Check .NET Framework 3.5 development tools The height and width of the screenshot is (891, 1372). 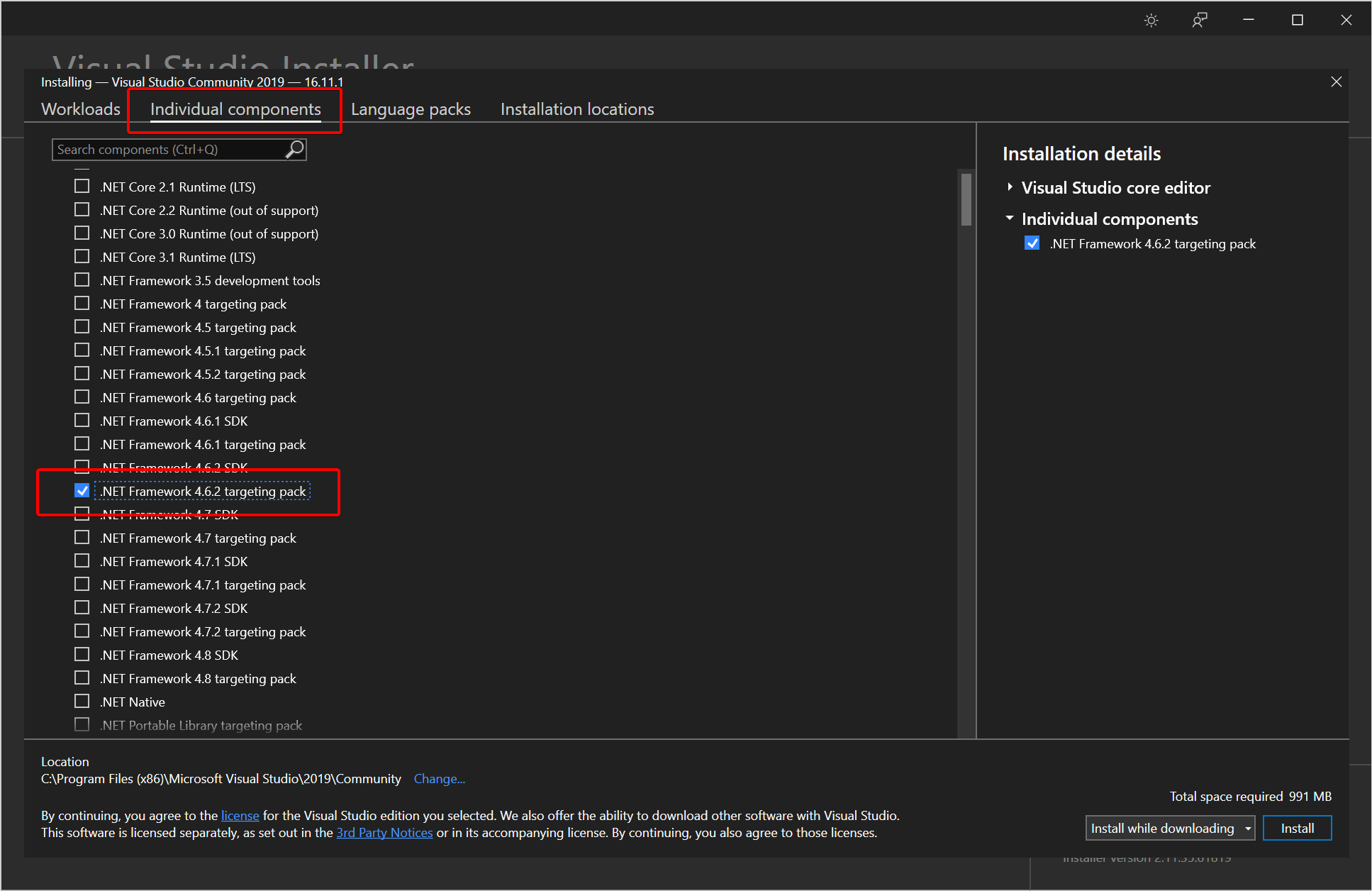pos(82,280)
